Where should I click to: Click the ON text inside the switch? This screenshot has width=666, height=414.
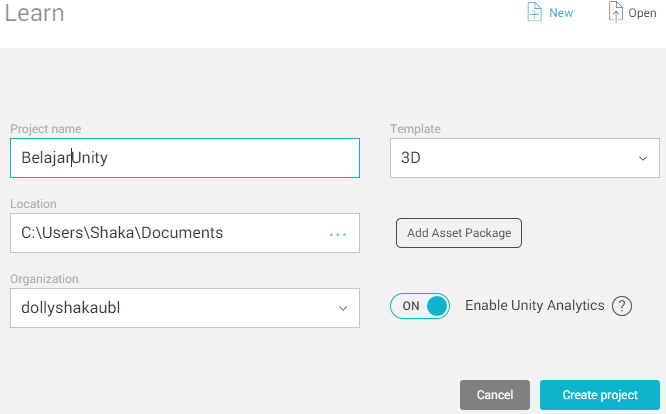pyautogui.click(x=411, y=306)
